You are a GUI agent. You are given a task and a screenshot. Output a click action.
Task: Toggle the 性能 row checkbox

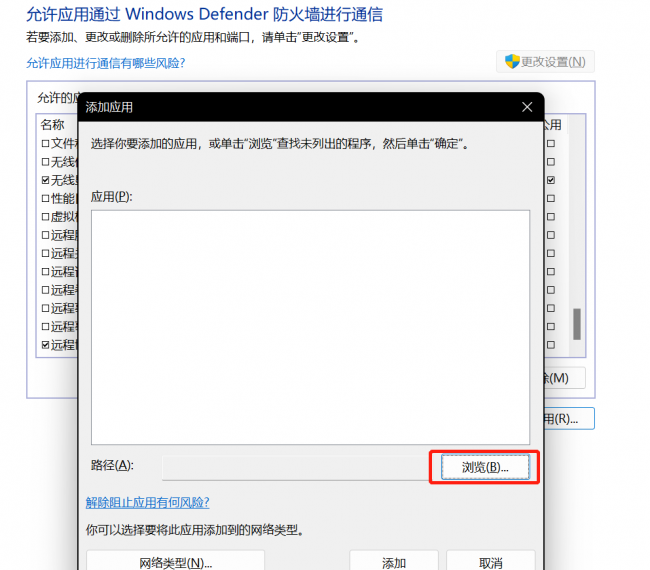point(46,198)
